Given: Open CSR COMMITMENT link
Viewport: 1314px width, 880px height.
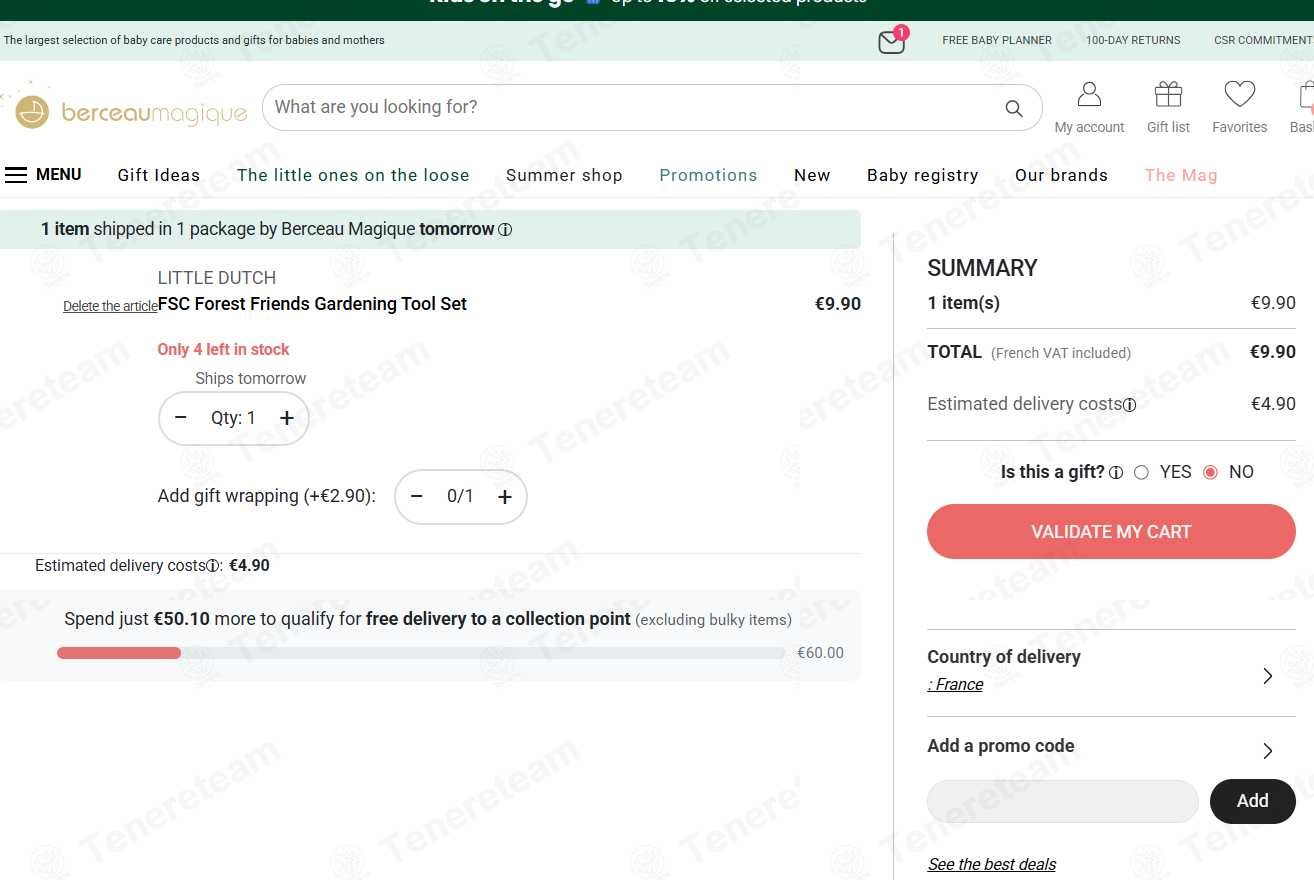Looking at the screenshot, I should 1263,40.
